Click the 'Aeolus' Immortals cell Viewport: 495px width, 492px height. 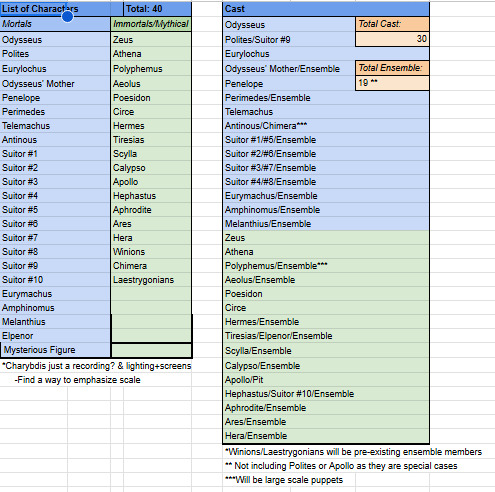pyautogui.click(x=151, y=84)
